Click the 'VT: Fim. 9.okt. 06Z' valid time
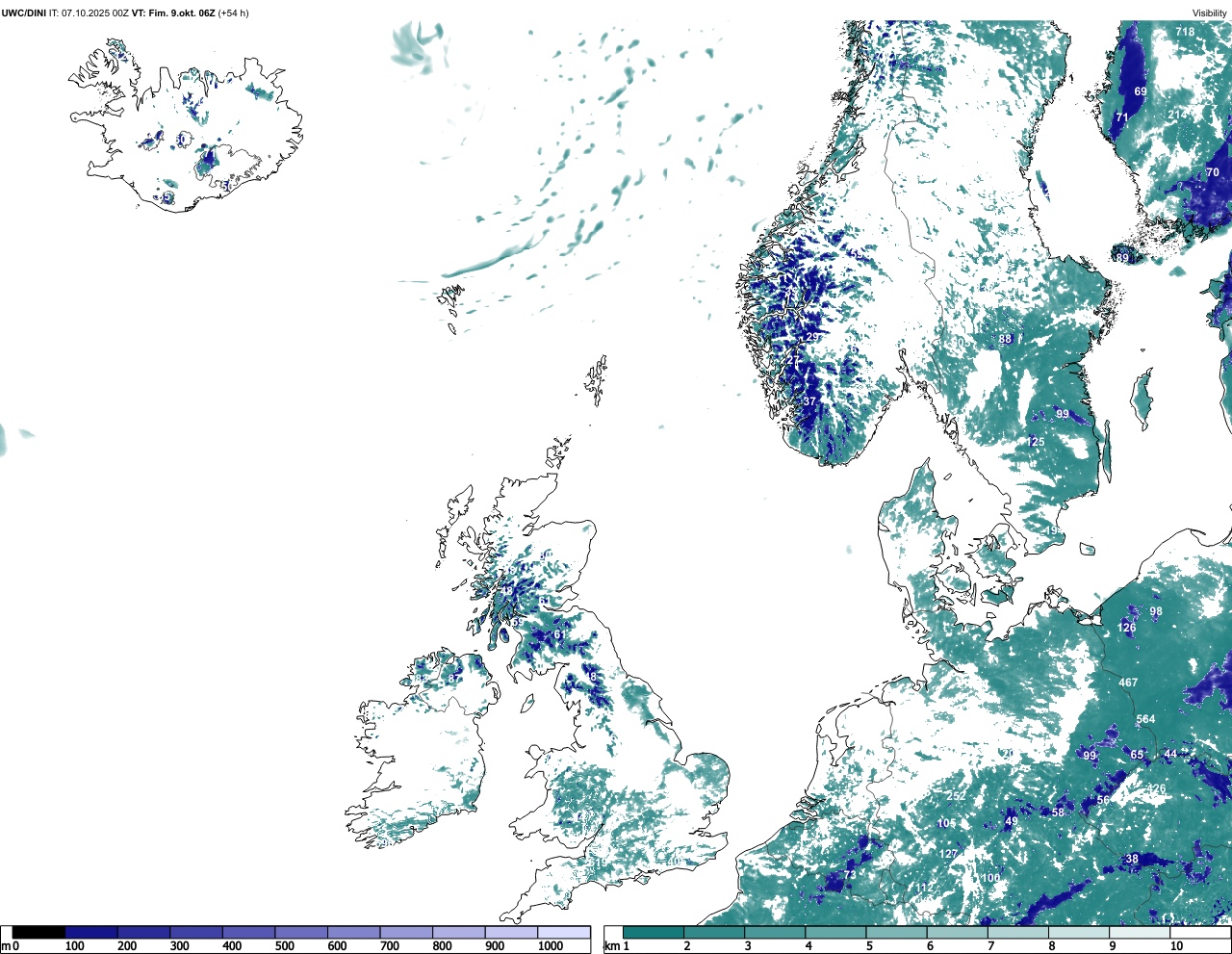1232x954 pixels. [x=173, y=13]
